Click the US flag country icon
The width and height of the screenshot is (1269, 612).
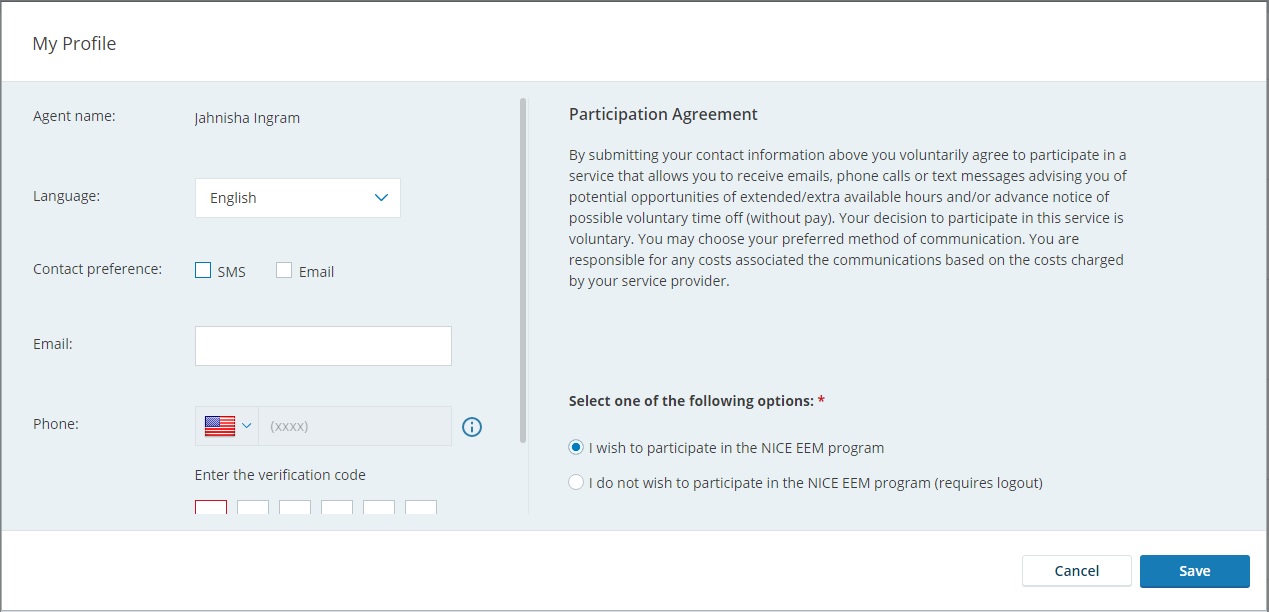pos(219,426)
